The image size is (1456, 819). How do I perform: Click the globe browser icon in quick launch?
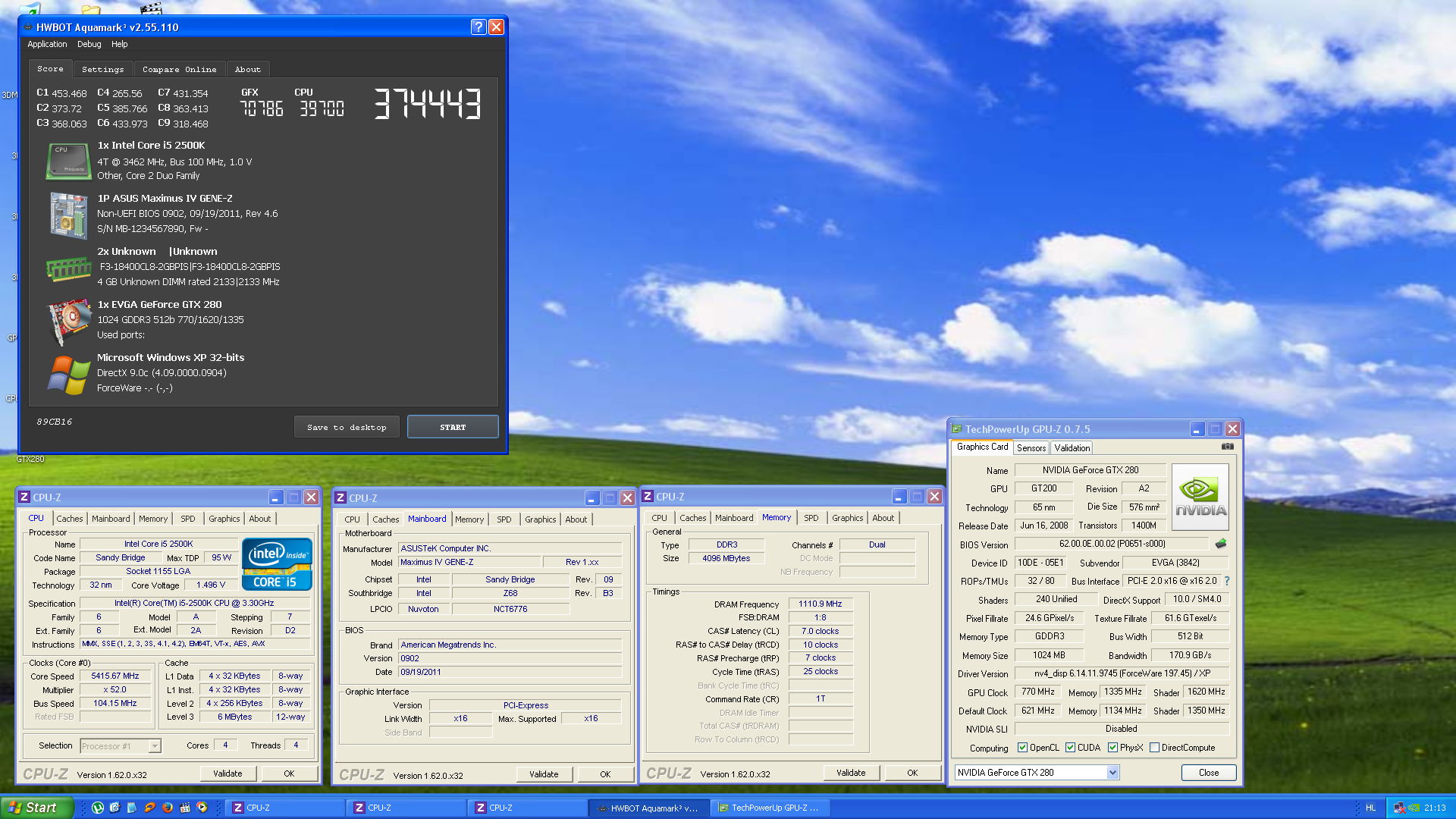click(115, 808)
